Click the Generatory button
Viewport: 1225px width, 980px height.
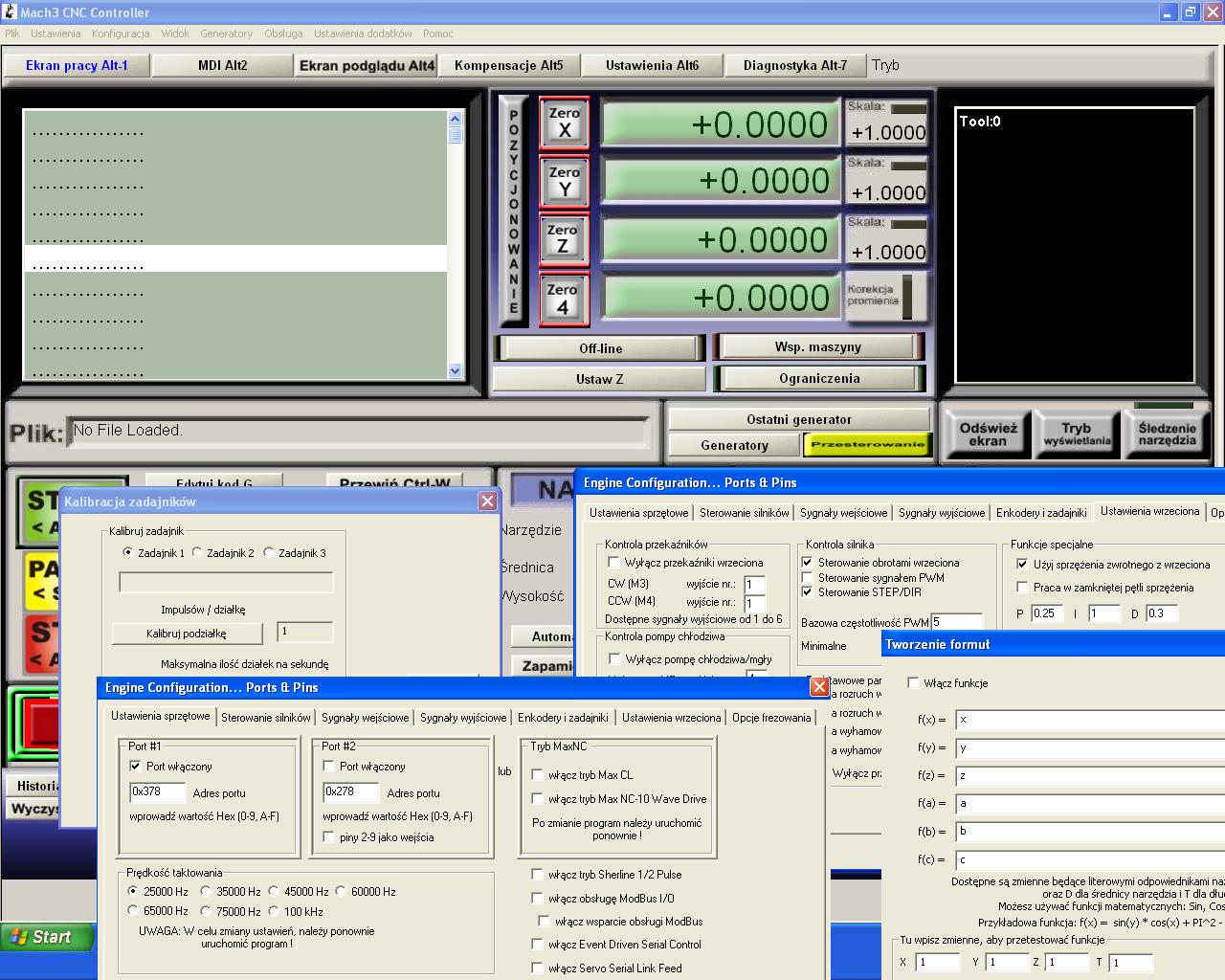pyautogui.click(x=734, y=445)
